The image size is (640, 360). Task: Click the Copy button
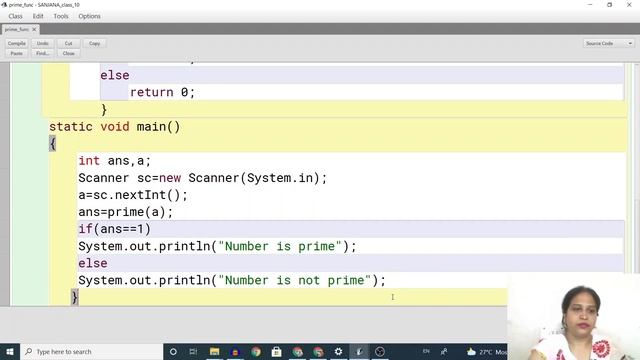coord(94,43)
